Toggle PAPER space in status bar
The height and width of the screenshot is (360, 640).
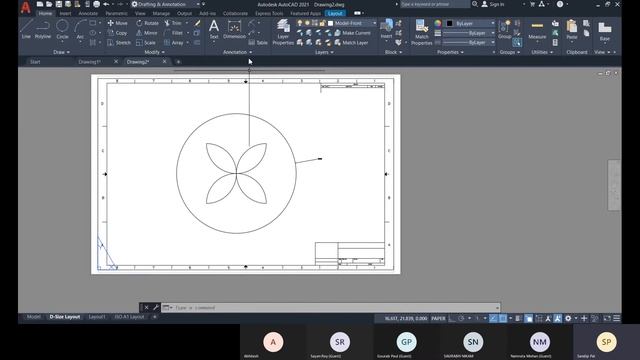tap(438, 318)
